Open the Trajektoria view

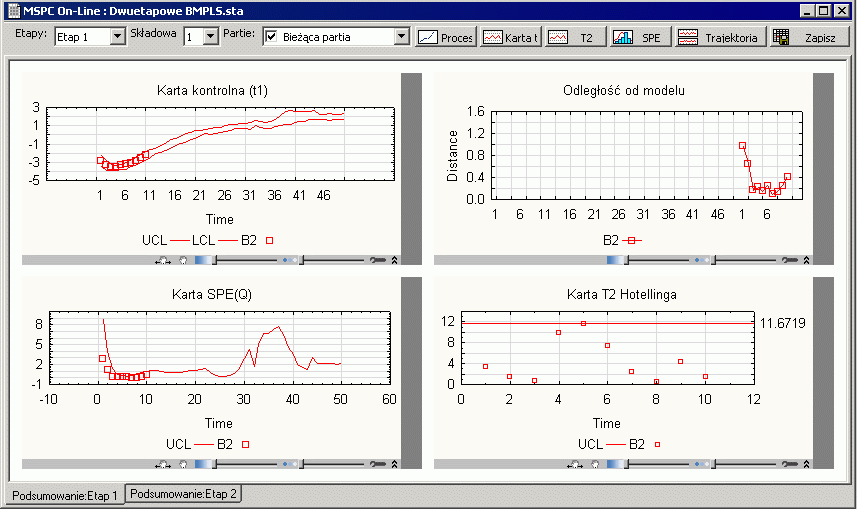click(720, 37)
